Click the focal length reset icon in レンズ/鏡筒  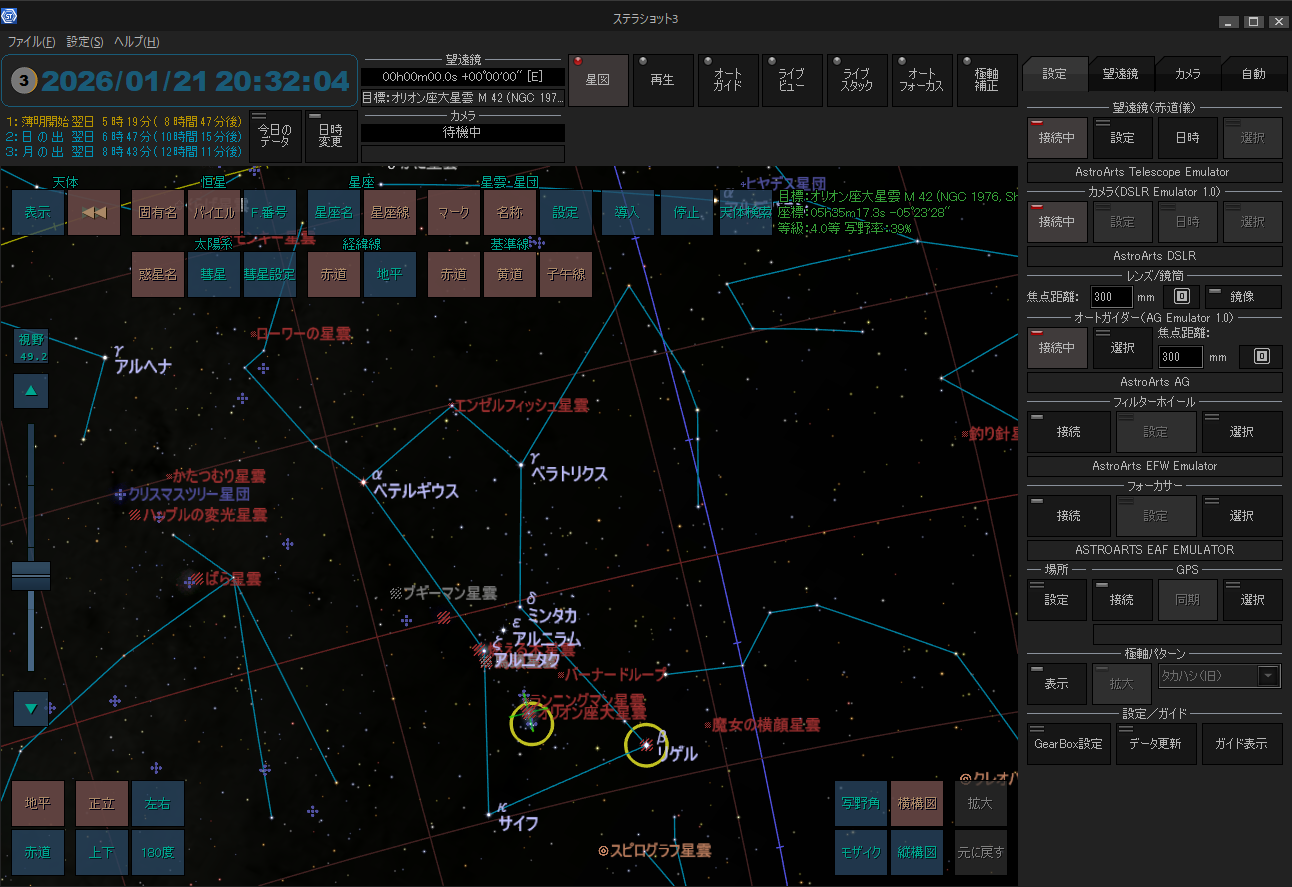tap(1180, 297)
